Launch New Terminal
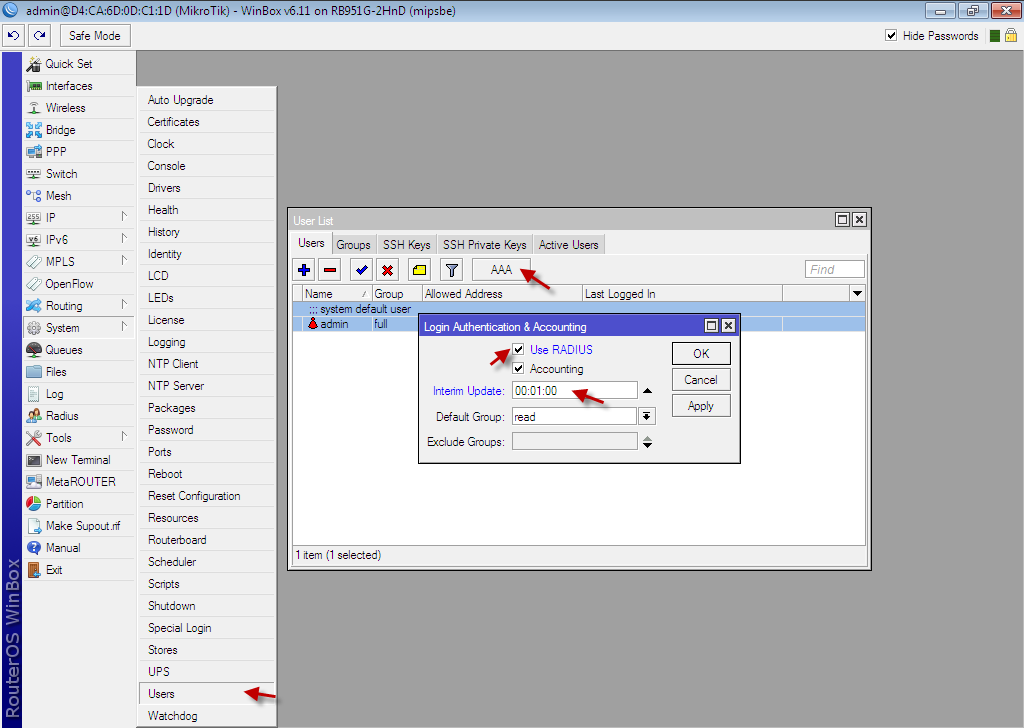This screenshot has width=1024, height=728. tap(78, 460)
